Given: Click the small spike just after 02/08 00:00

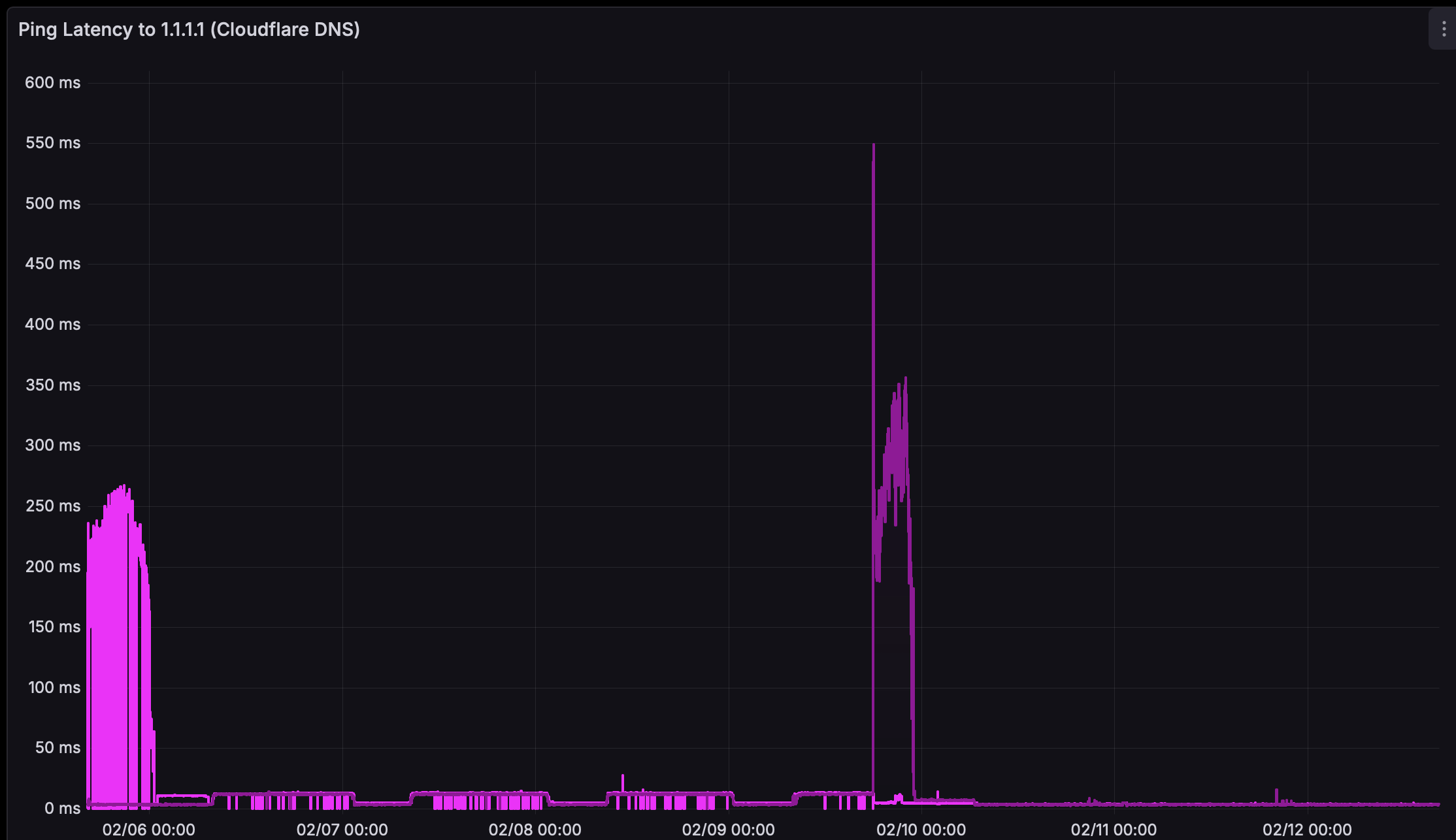Looking at the screenshot, I should point(623,777).
